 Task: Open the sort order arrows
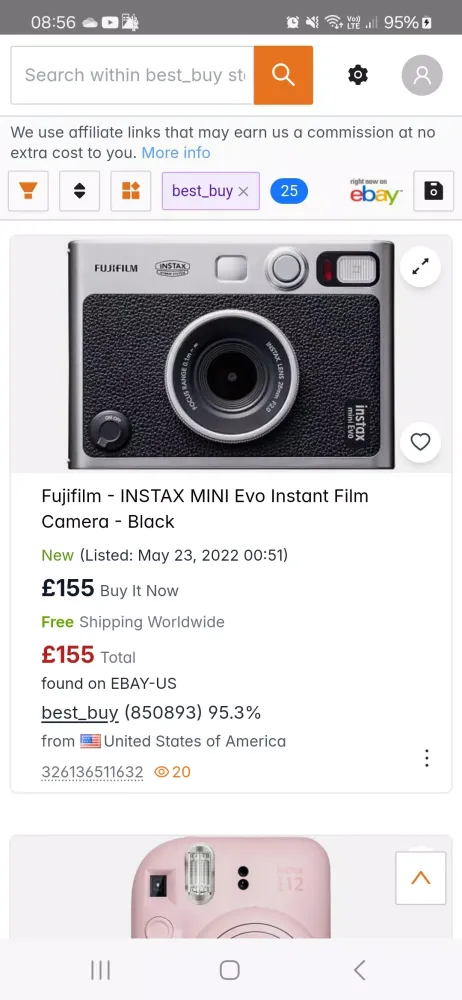(80, 191)
